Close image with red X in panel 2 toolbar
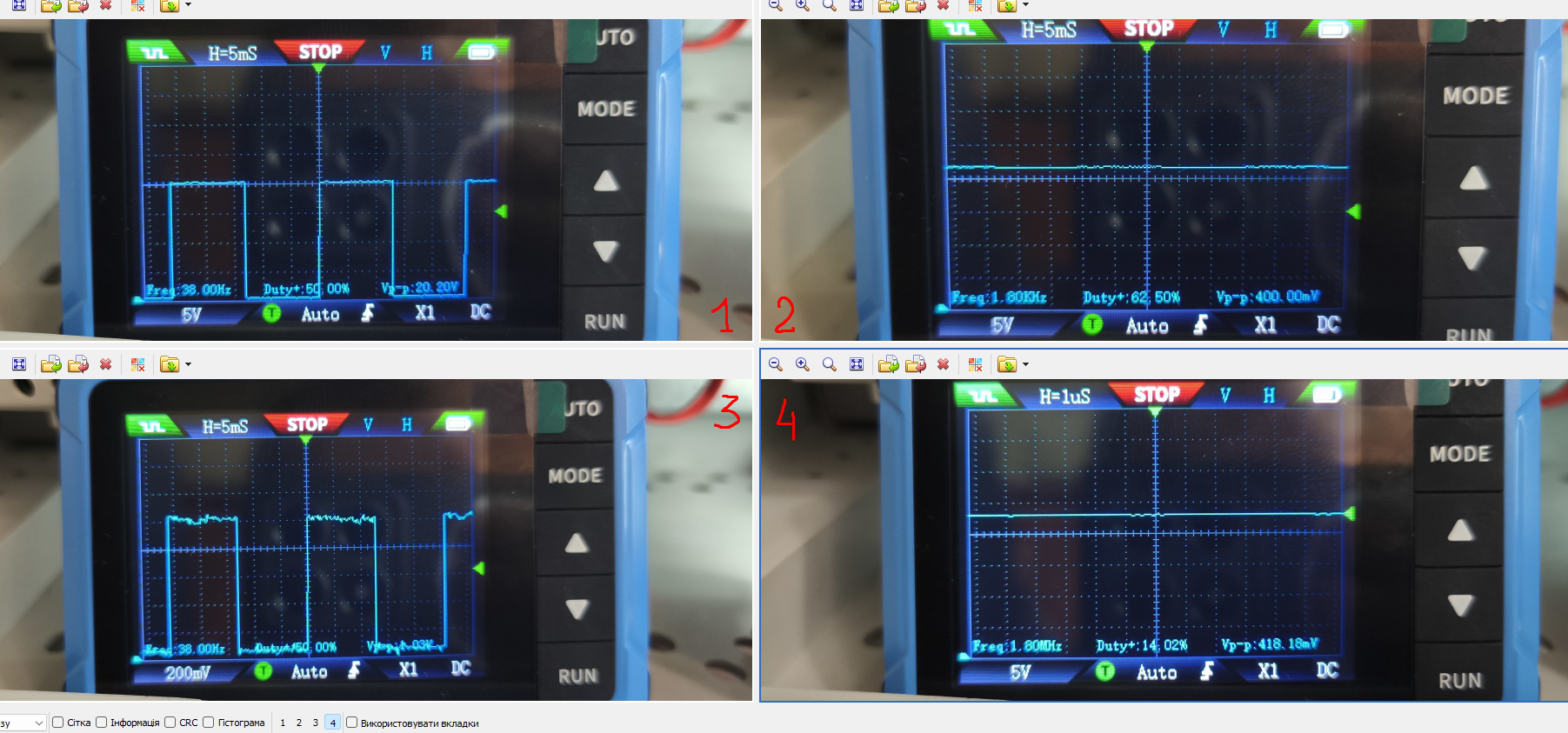This screenshot has width=1568, height=733. [943, 5]
